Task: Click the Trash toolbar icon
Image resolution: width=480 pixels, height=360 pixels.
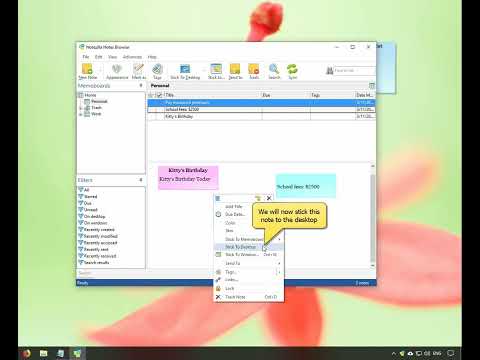Action: point(254,71)
